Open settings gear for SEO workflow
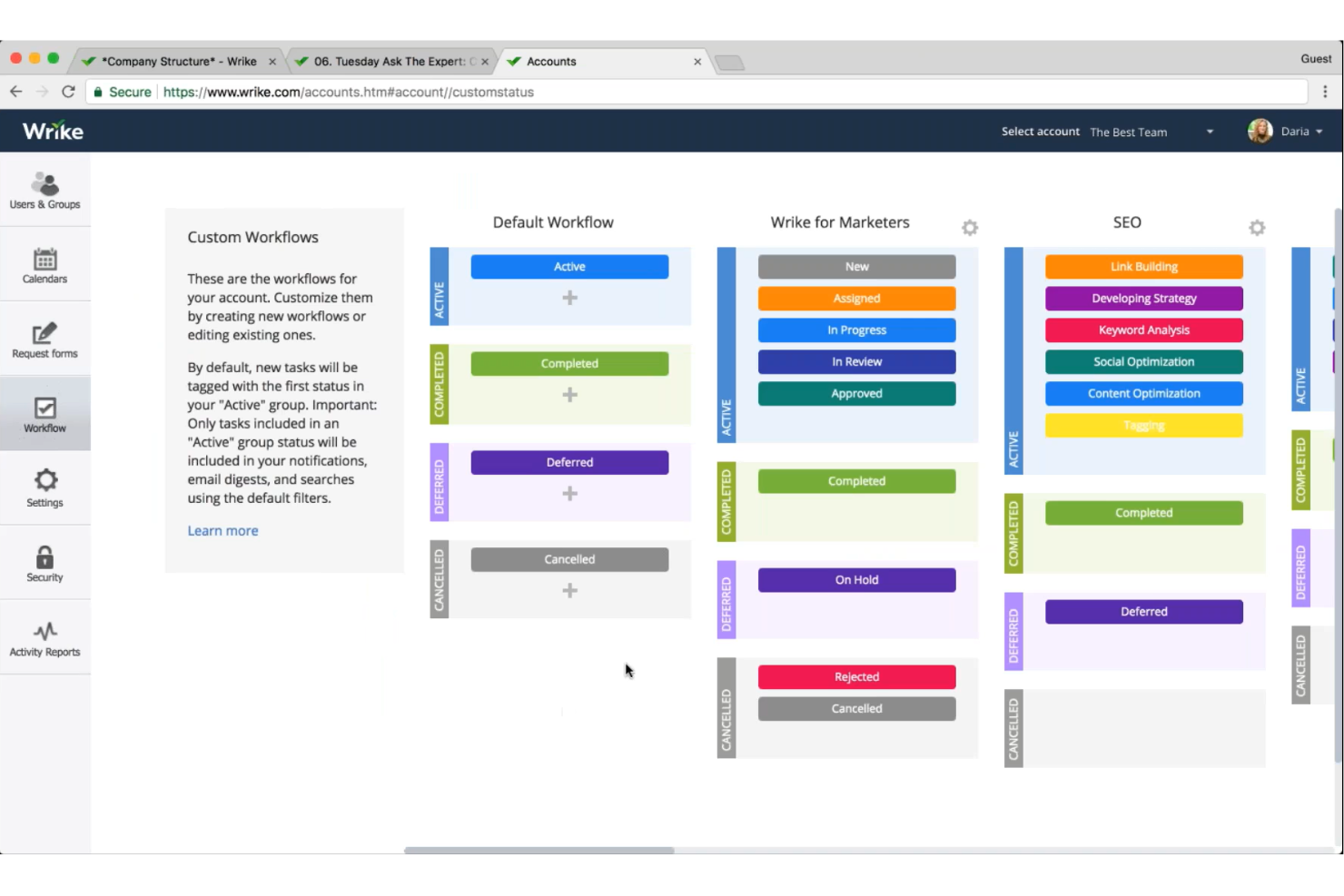Image resolution: width=1344 pixels, height=896 pixels. (1257, 227)
